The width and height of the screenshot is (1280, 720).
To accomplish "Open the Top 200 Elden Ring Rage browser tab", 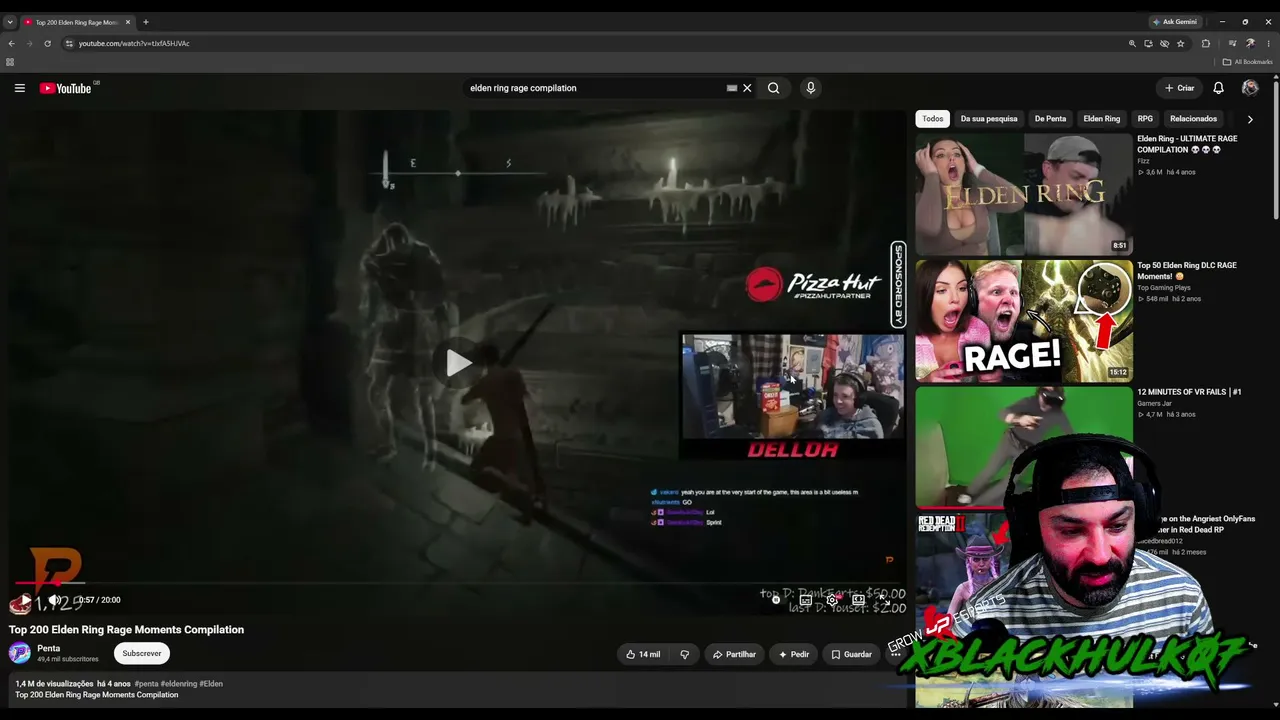I will [76, 22].
